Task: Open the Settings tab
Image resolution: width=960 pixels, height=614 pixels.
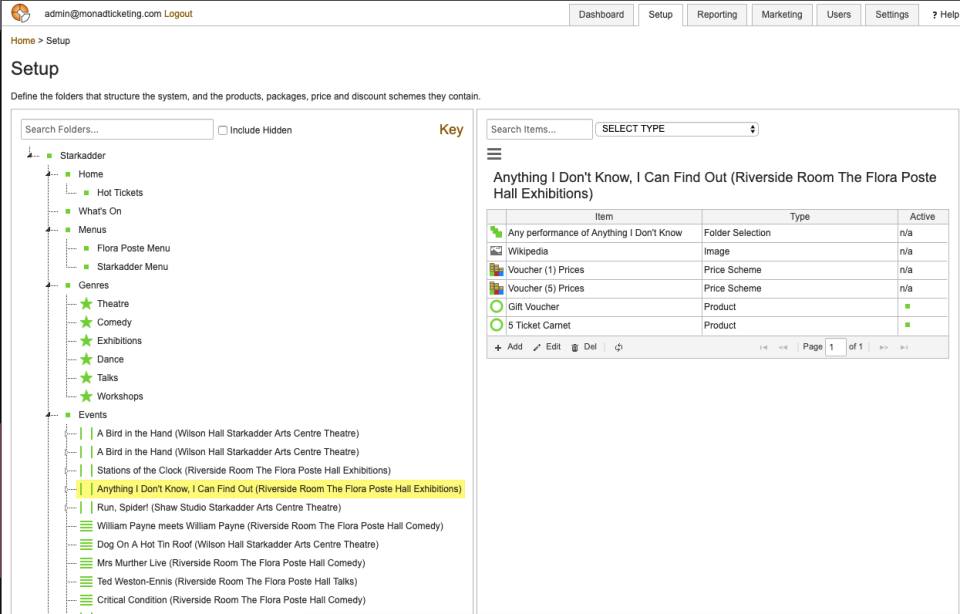Action: pyautogui.click(x=892, y=15)
